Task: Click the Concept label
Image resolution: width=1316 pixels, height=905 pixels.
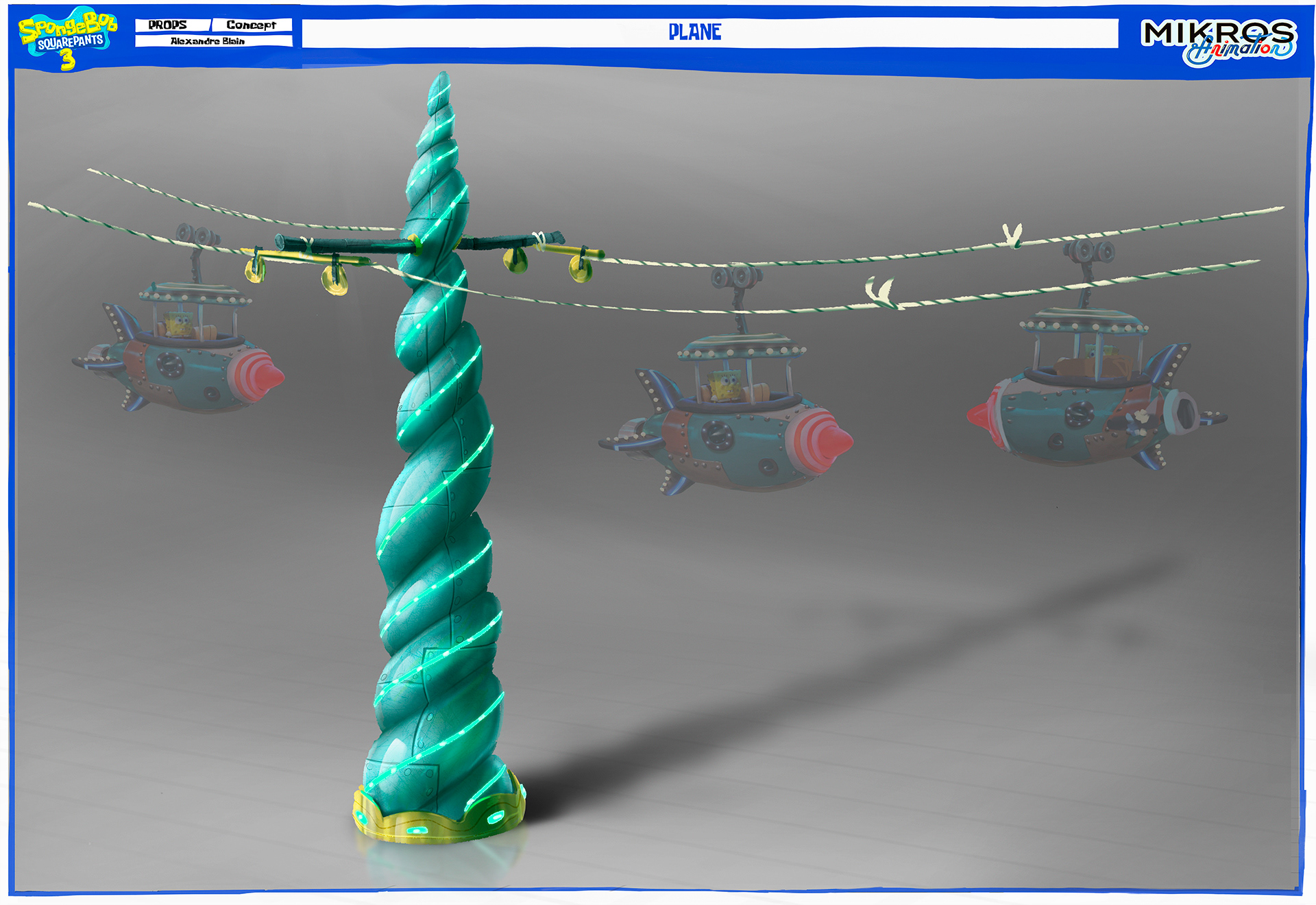Action: coord(251,25)
